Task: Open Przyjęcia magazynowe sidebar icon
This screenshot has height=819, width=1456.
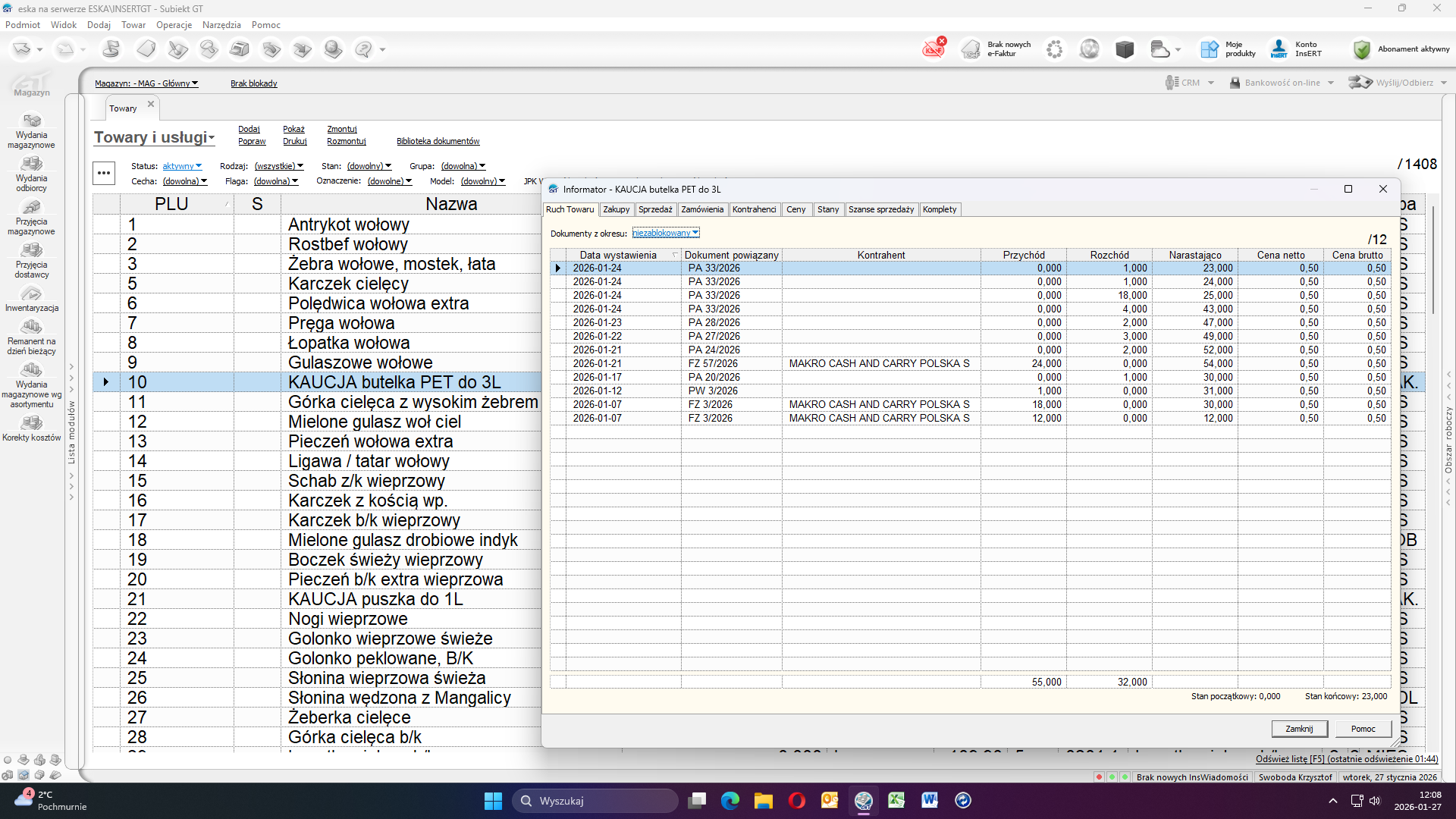Action: pos(32,209)
